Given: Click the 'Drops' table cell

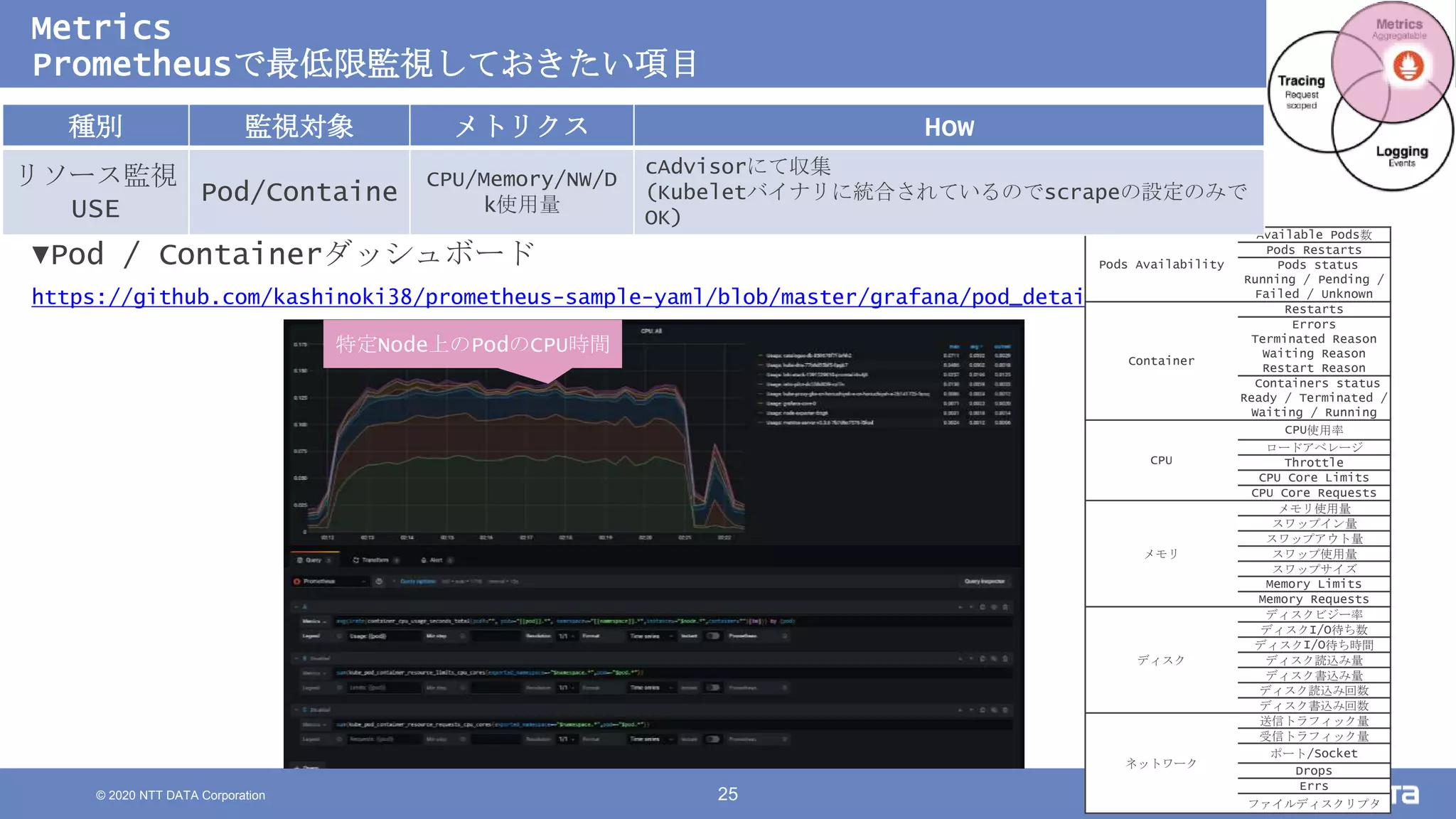Looking at the screenshot, I should (1314, 771).
